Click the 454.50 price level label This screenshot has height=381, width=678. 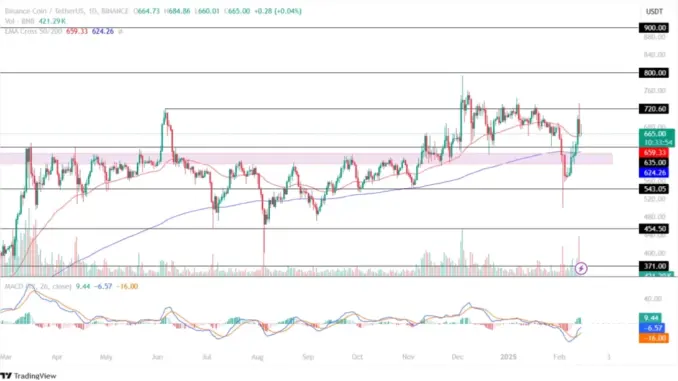(655, 229)
